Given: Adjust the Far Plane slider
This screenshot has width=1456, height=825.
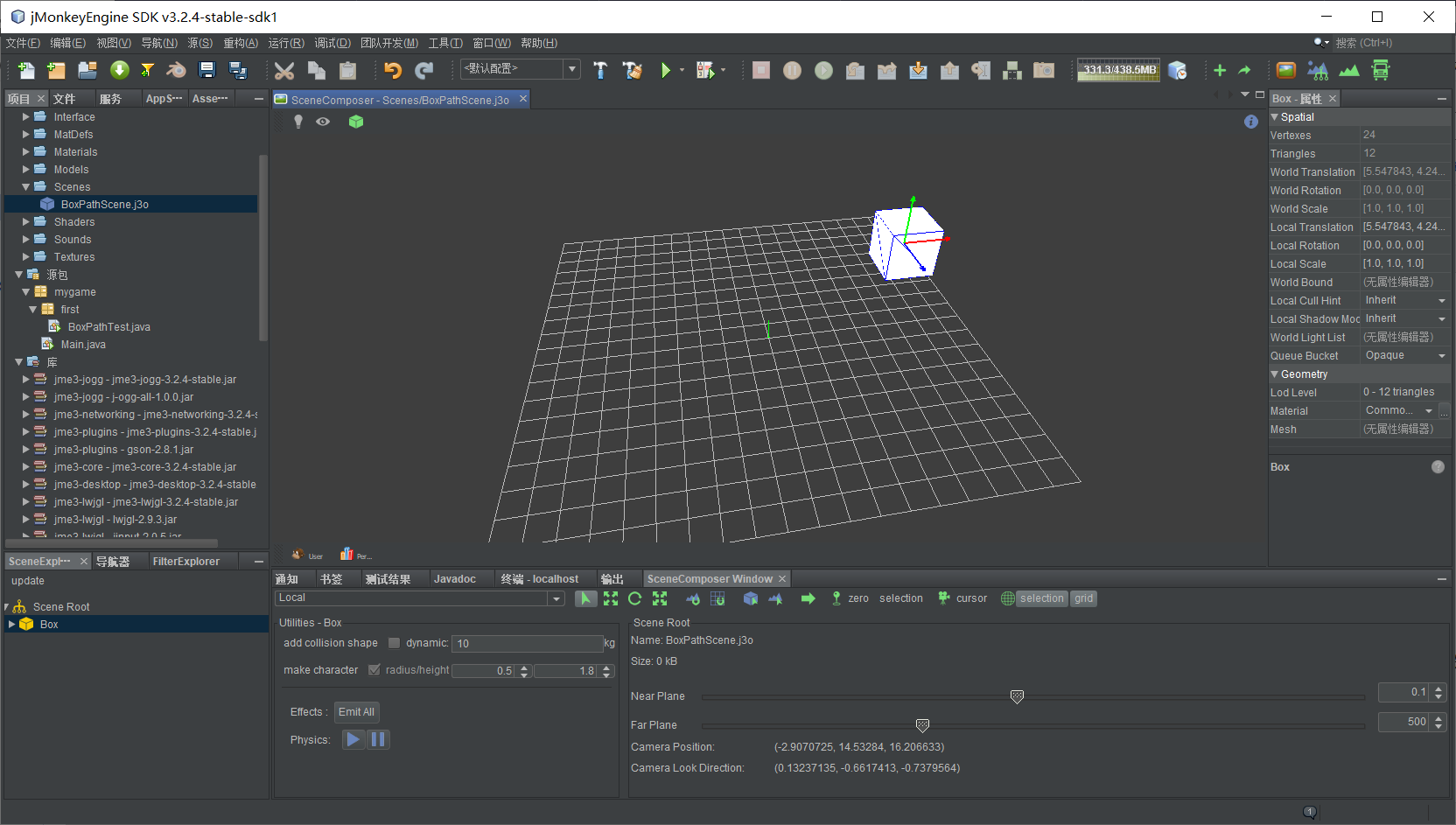Looking at the screenshot, I should (922, 725).
